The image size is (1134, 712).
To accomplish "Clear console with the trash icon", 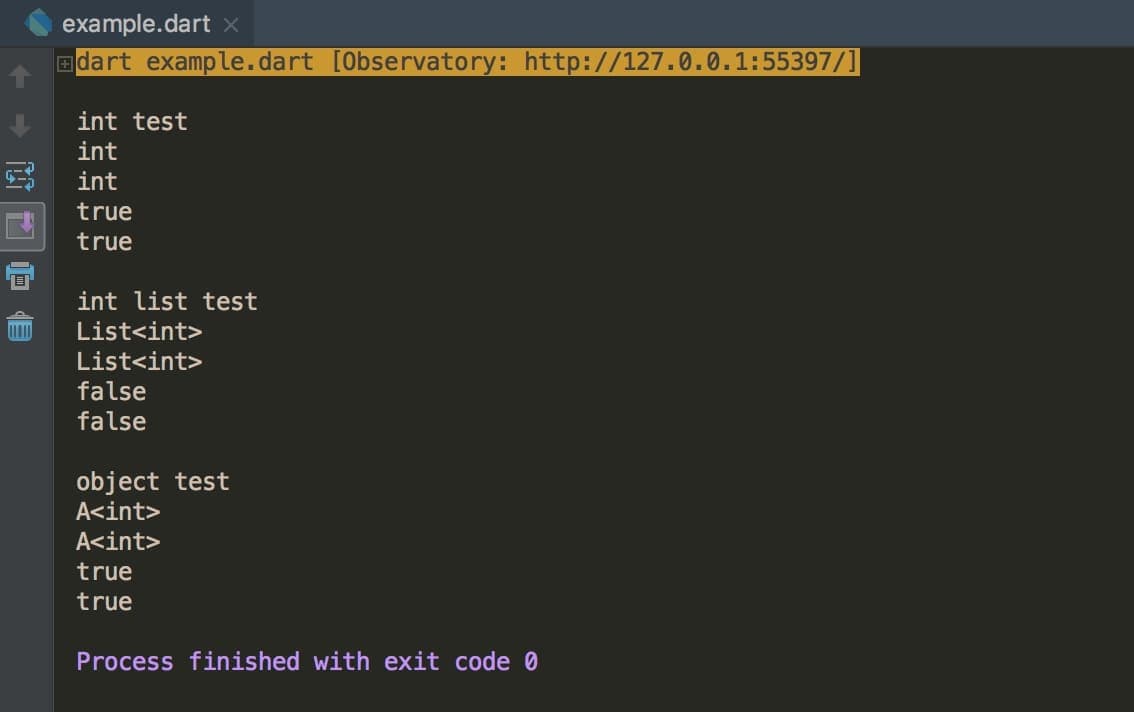I will (20, 326).
